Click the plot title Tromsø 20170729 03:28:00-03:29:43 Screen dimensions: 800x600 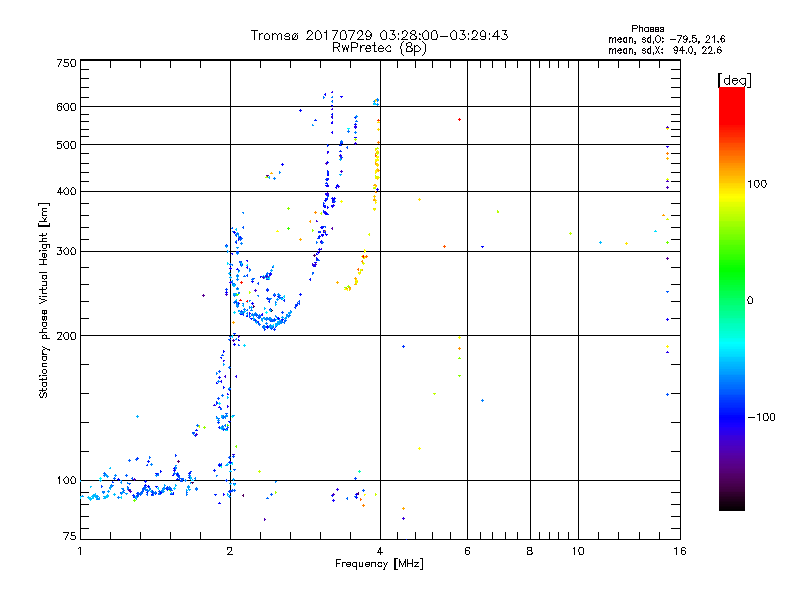click(379, 35)
